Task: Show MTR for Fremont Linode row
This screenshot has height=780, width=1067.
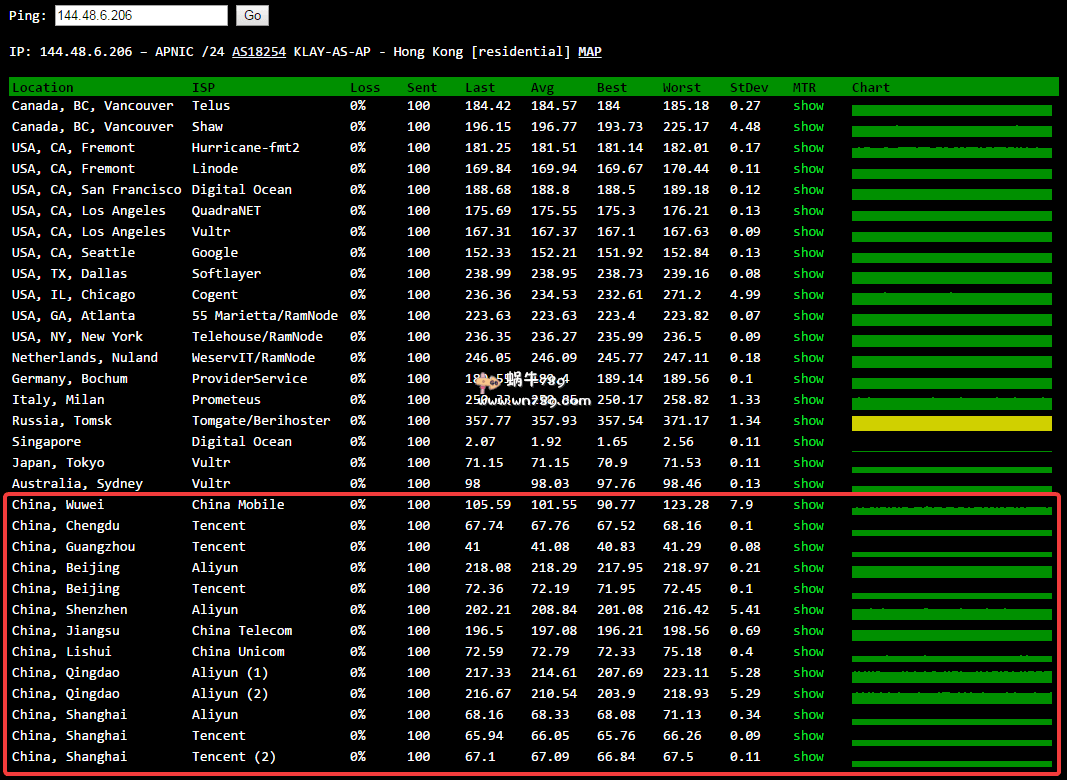Action: click(808, 169)
